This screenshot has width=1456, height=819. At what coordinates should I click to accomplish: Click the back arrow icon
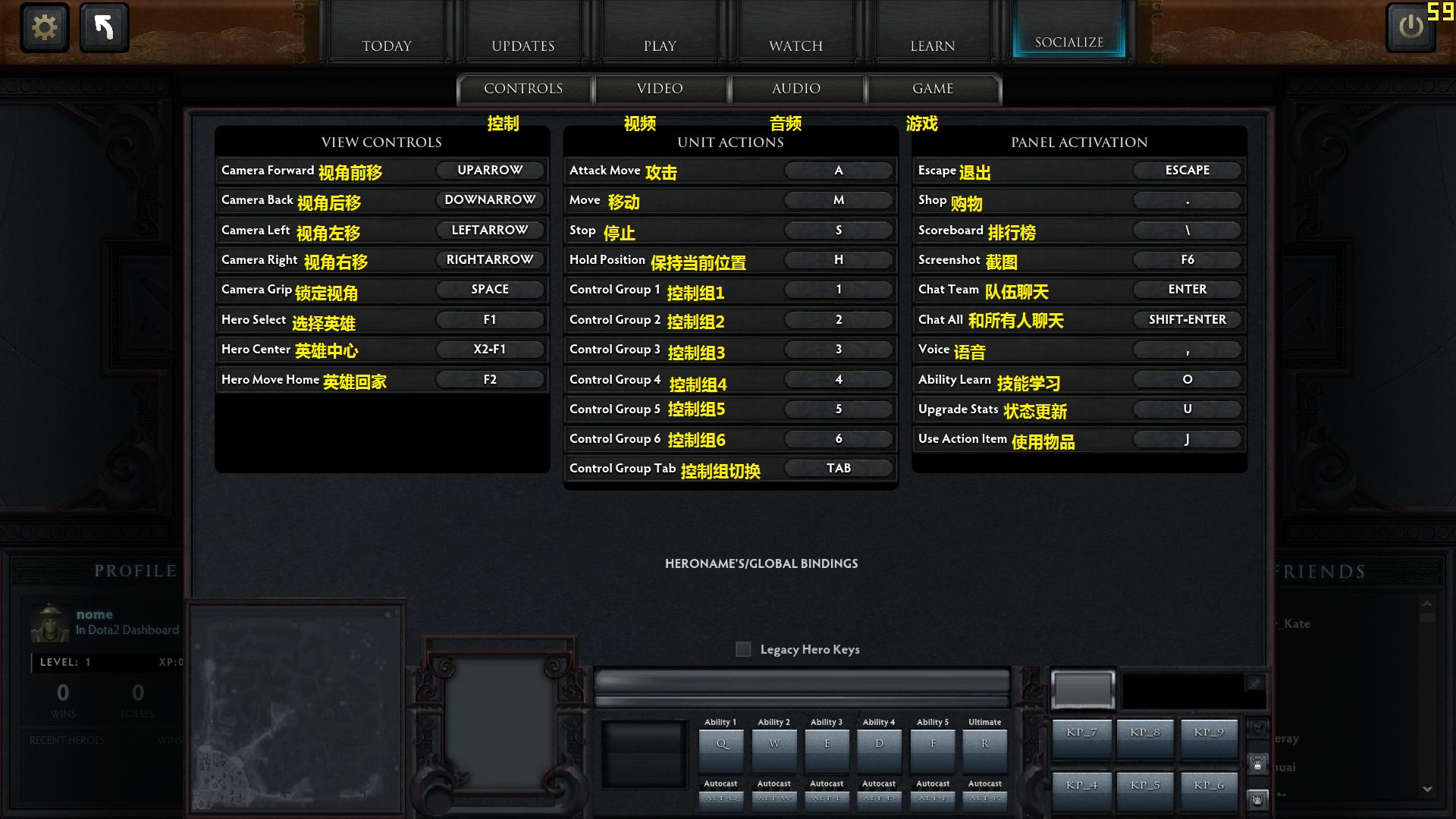tap(104, 27)
